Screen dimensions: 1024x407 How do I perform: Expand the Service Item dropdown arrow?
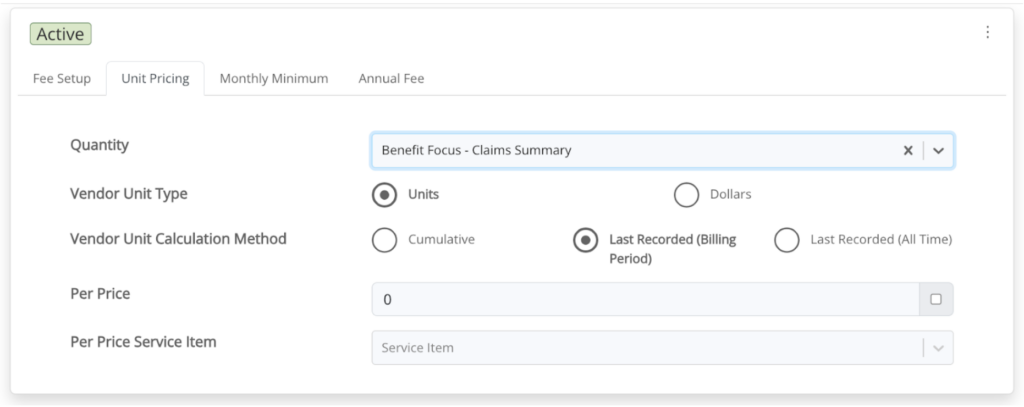(938, 348)
